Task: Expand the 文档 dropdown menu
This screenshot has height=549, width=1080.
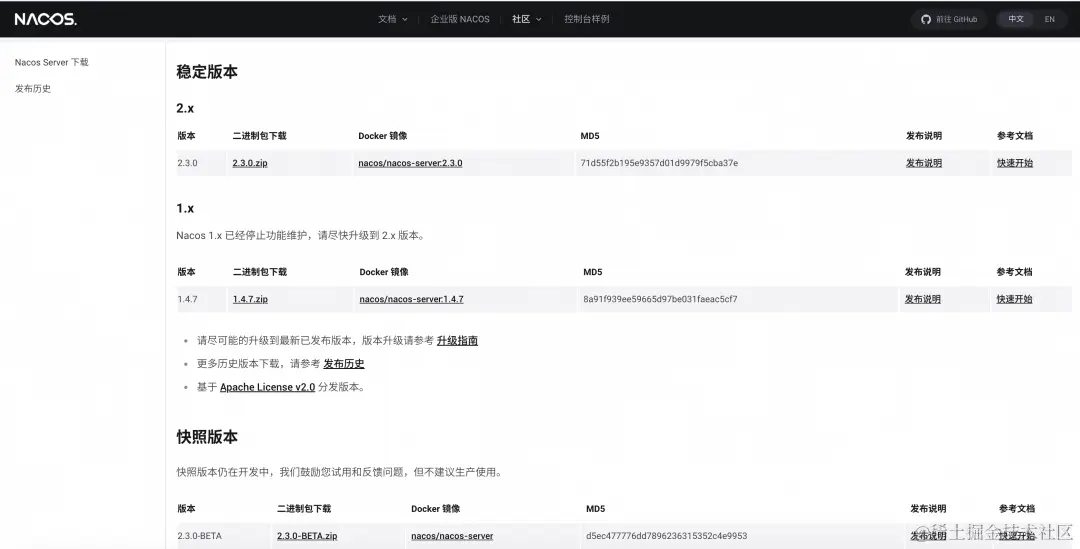Action: click(393, 19)
